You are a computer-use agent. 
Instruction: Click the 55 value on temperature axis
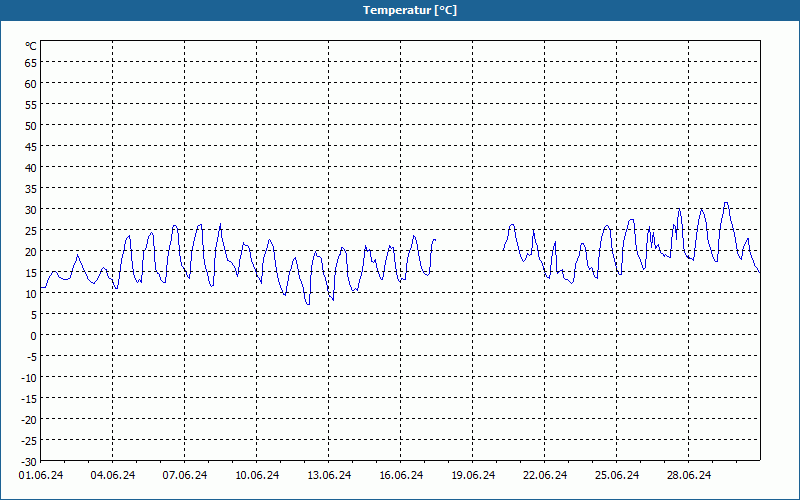coord(31,105)
